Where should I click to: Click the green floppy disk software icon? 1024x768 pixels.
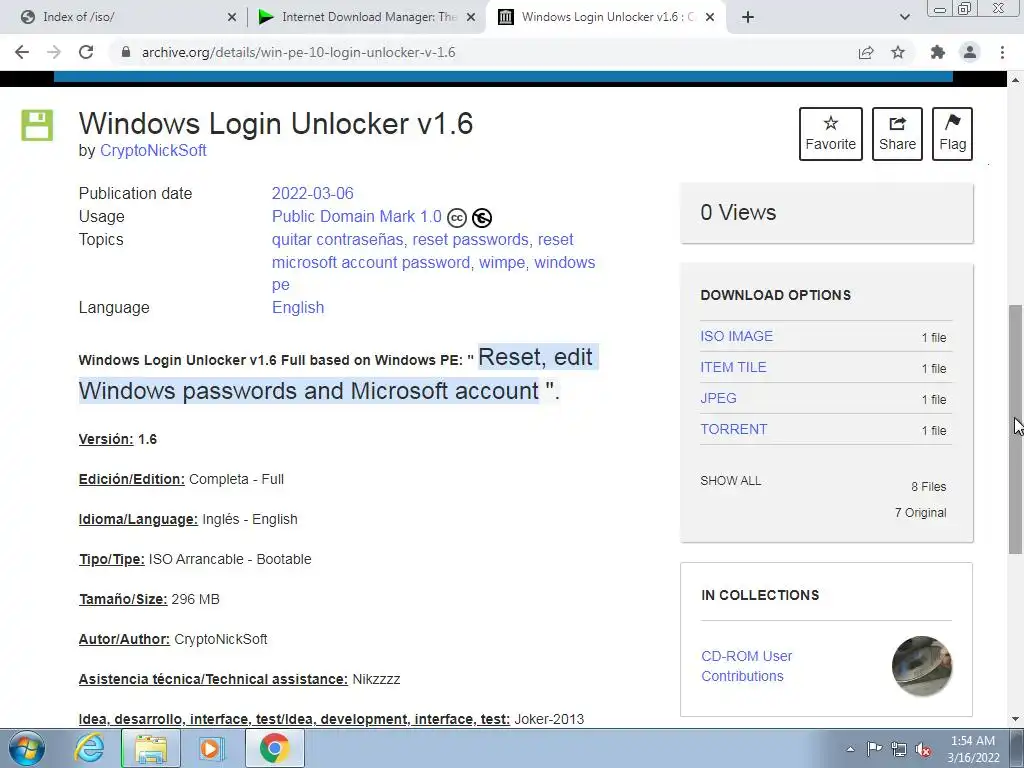37,125
